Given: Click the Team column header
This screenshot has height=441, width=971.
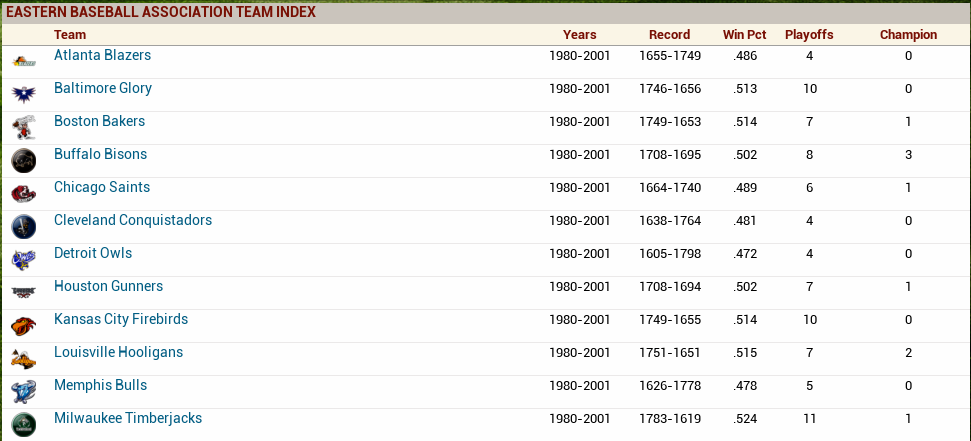Looking at the screenshot, I should 70,34.
